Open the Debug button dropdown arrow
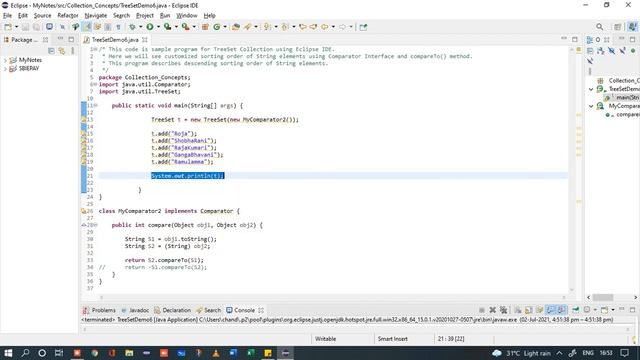Viewport: 640px width, 360px height. [x=140, y=27]
